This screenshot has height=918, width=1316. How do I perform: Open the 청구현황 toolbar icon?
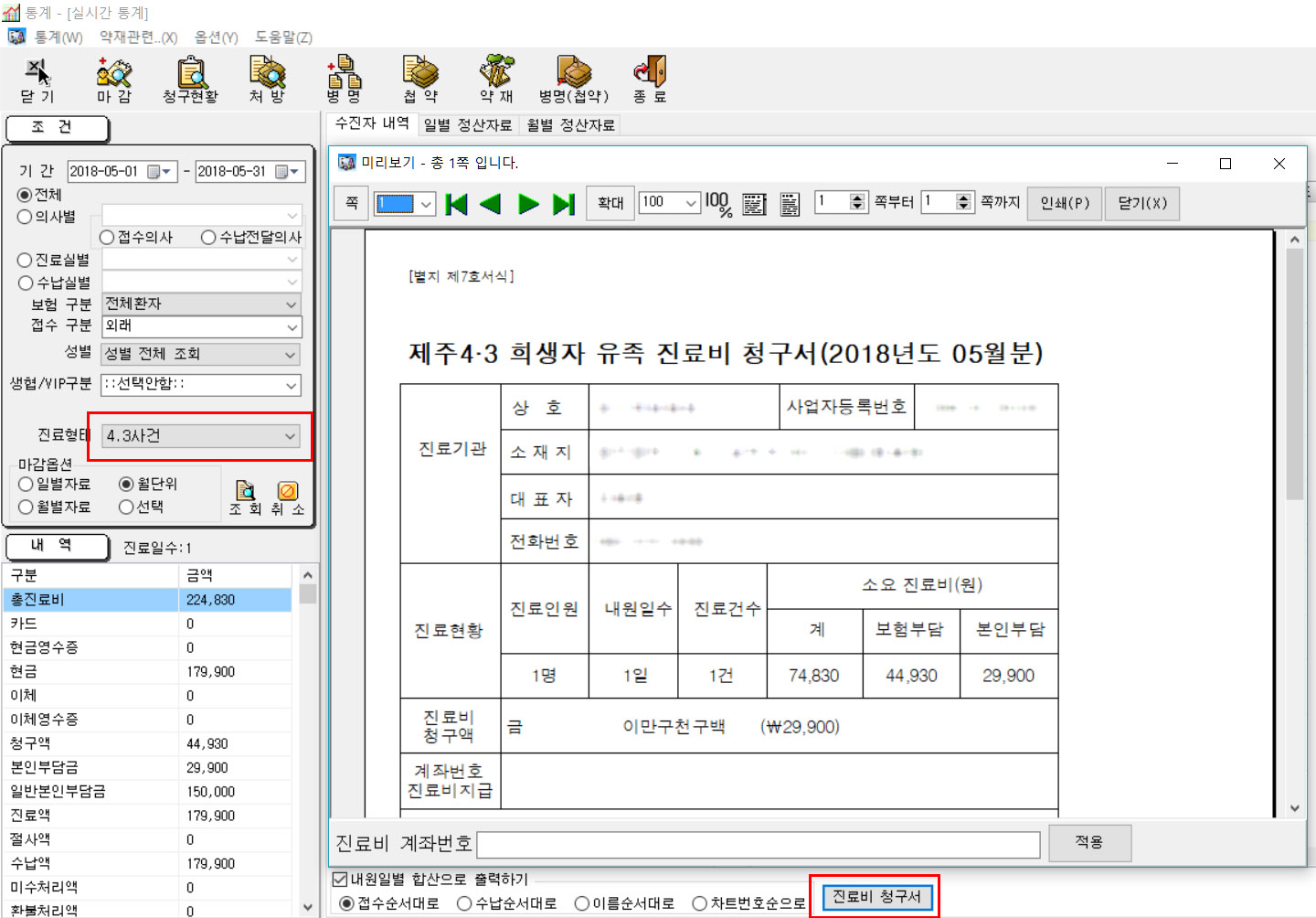click(x=191, y=79)
